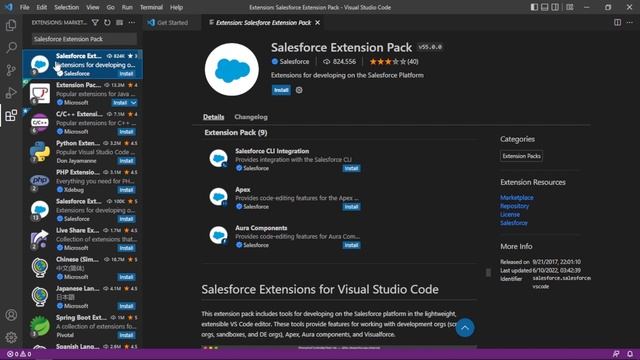Install Salesforce CLI Integration
The image size is (640, 360).
pos(351,168)
